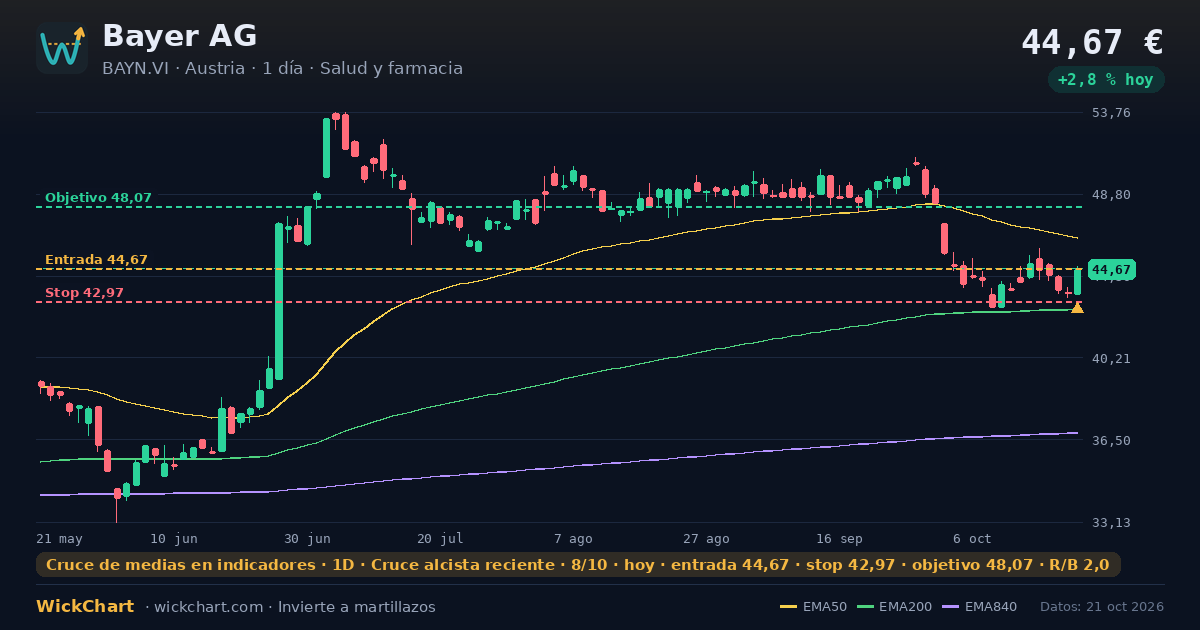Screen dimensions: 1200x630
Task: Click the 27 ago date label
Action: point(706,538)
